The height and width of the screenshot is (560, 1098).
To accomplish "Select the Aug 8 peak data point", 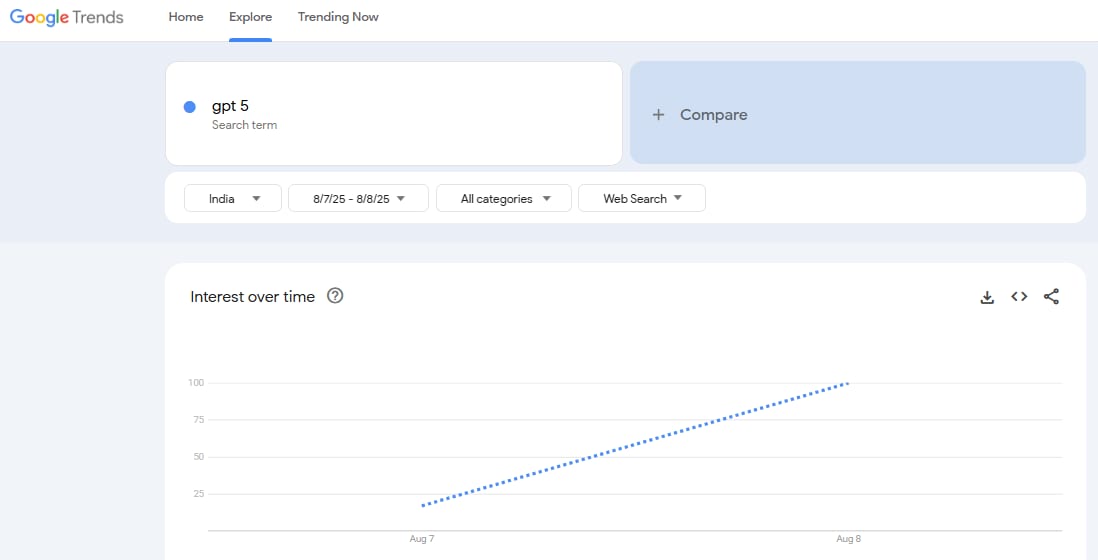I will (847, 384).
